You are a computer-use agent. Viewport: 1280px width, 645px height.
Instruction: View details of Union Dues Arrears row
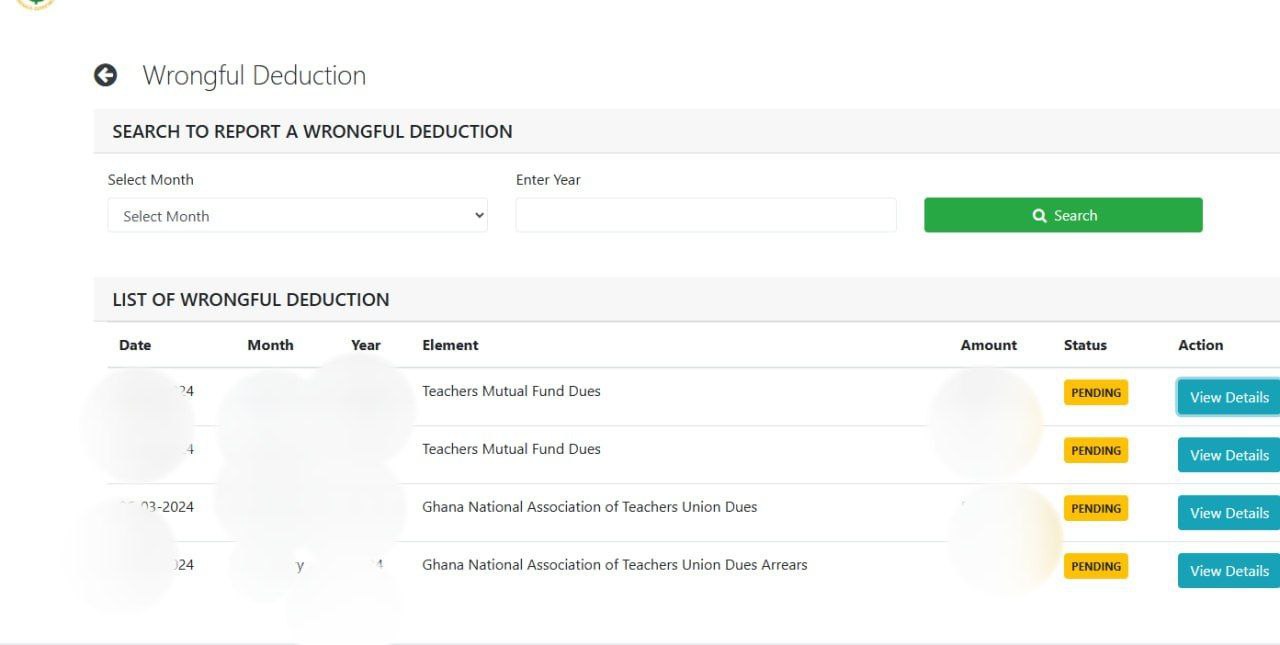coord(1229,571)
